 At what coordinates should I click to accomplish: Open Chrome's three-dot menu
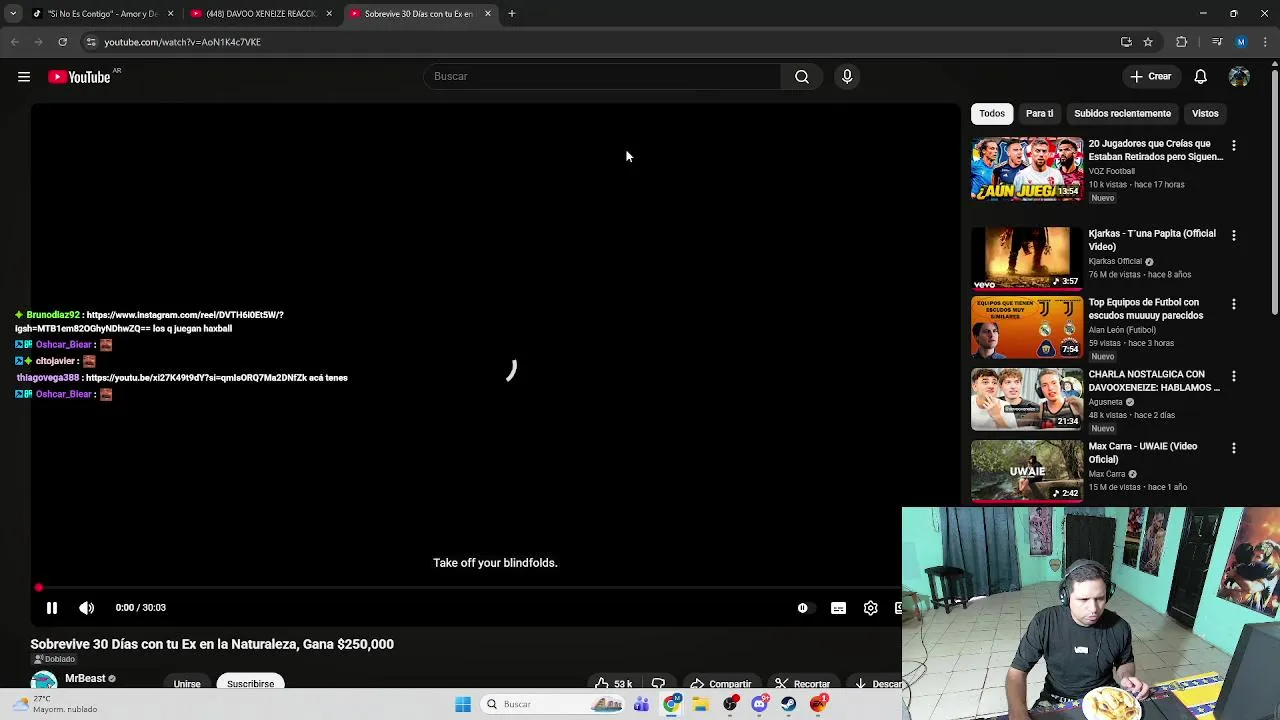(1266, 42)
